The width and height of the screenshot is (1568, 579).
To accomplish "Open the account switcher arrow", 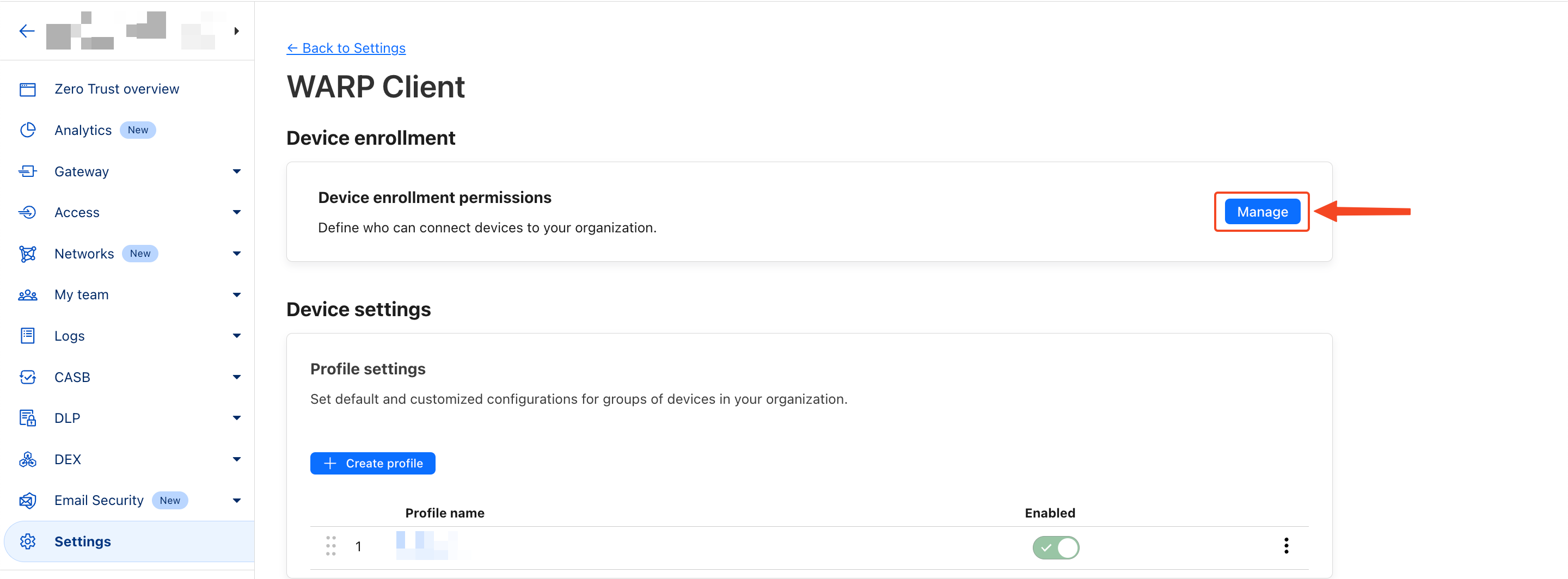I will [x=237, y=31].
